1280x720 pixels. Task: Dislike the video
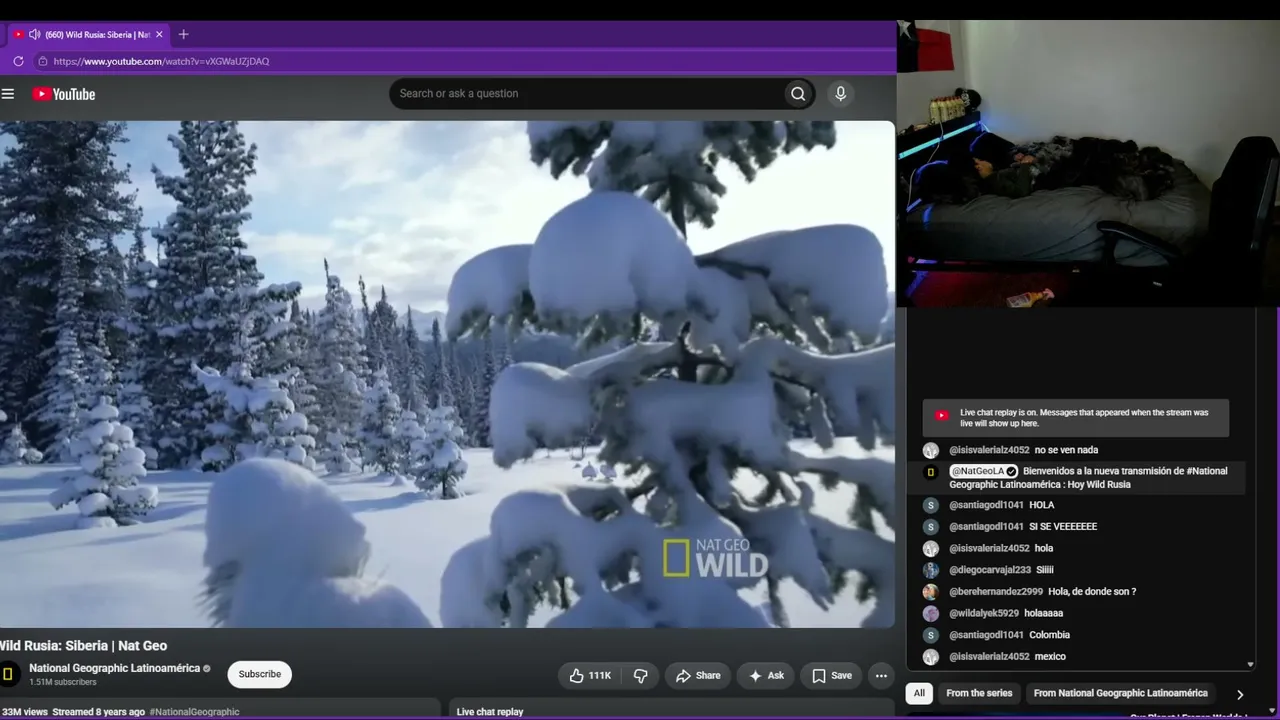pyautogui.click(x=641, y=676)
